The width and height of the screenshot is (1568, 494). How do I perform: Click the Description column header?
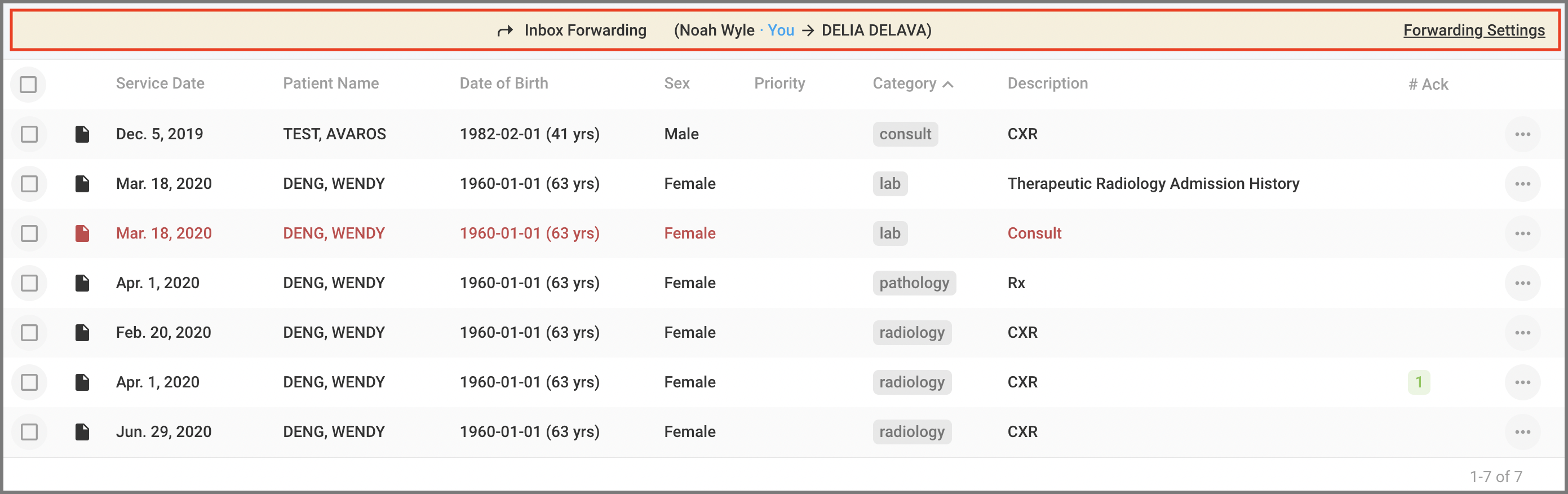click(x=1047, y=83)
